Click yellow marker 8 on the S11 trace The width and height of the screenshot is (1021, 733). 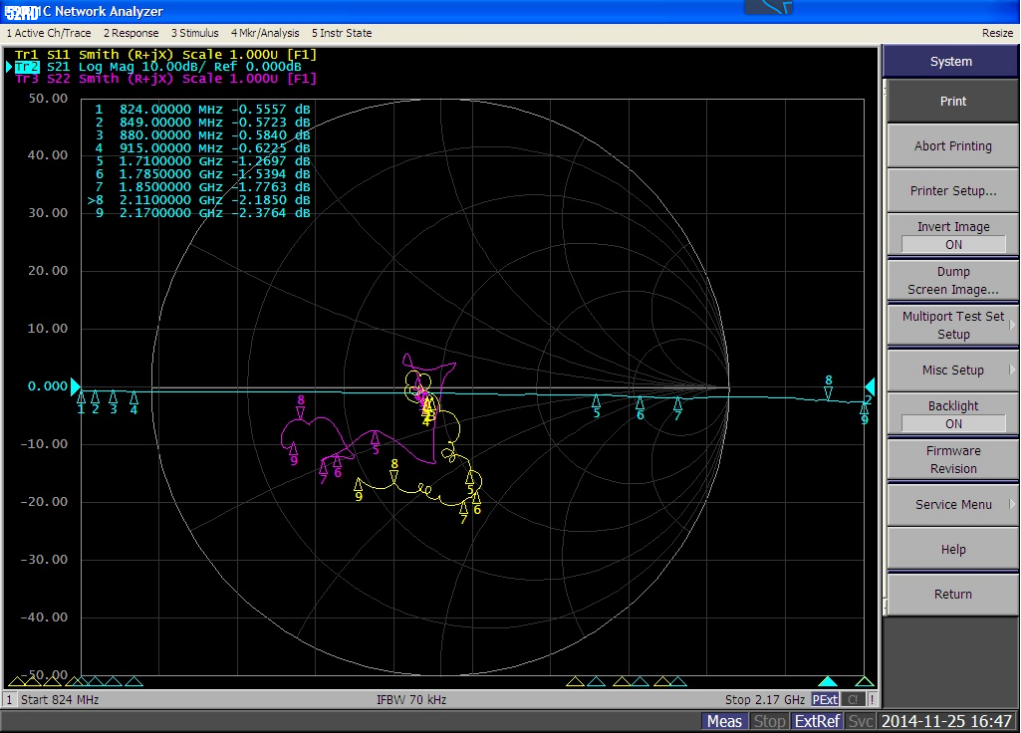pos(394,471)
